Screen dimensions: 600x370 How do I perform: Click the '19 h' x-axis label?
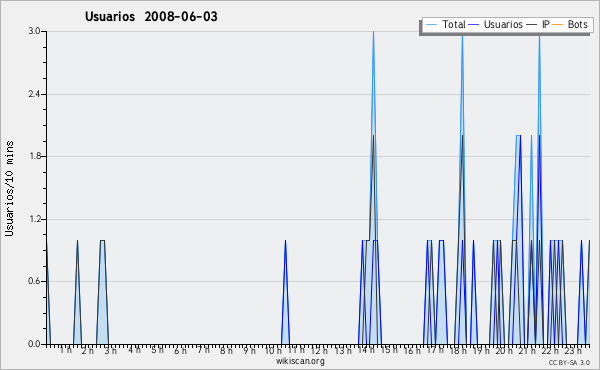(x=481, y=350)
